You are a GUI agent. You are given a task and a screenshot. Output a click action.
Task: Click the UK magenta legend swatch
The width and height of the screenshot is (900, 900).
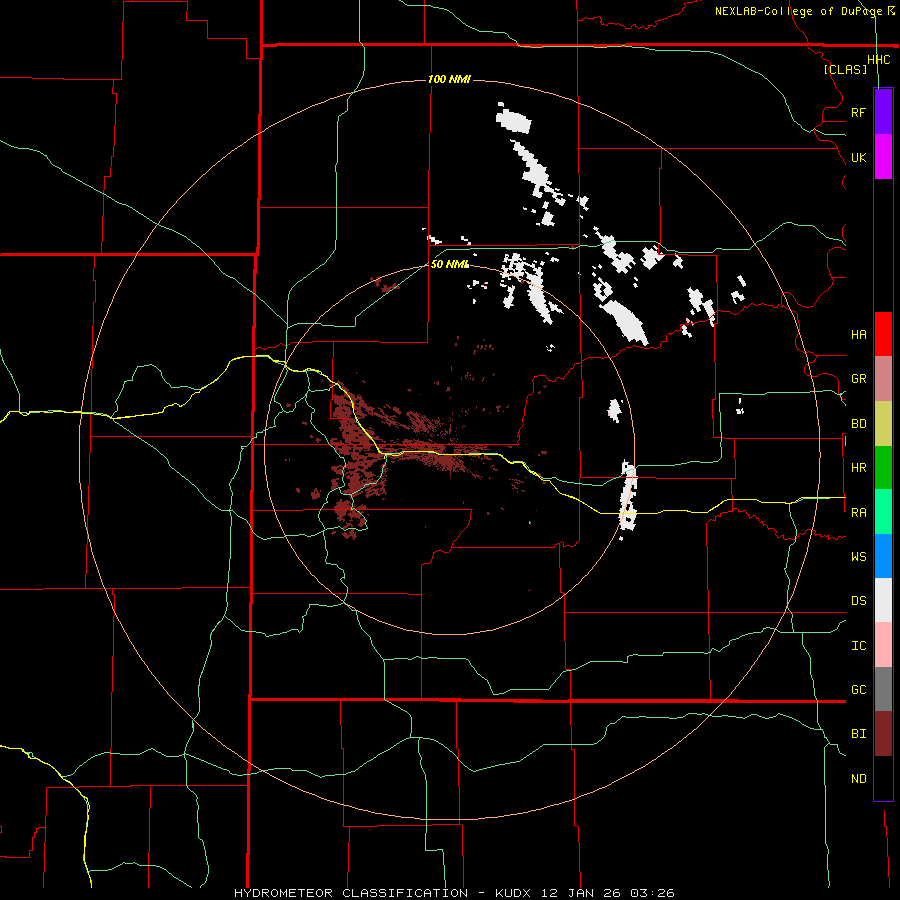[883, 157]
